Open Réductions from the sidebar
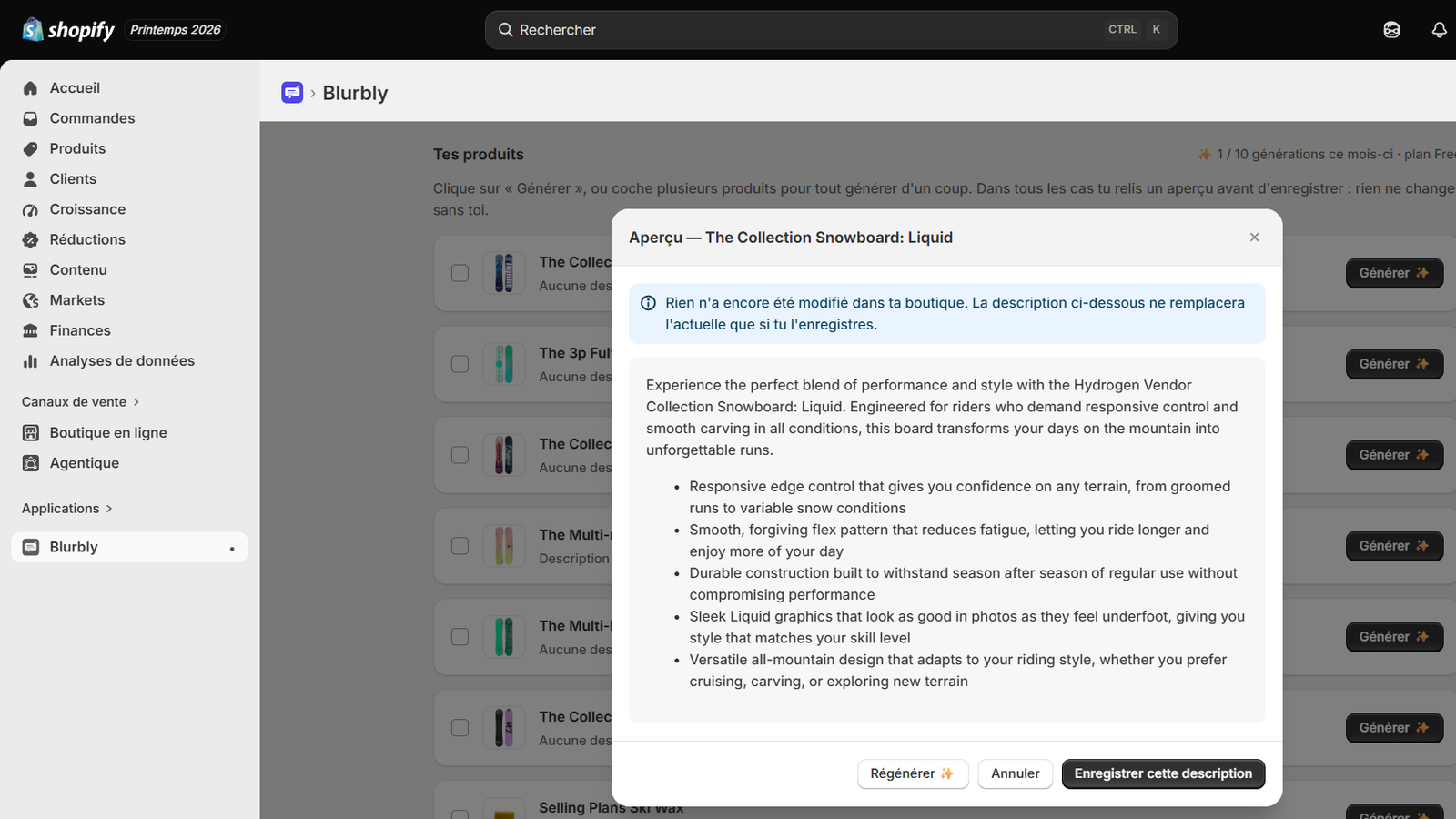This screenshot has width=1456, height=819. coord(129,239)
